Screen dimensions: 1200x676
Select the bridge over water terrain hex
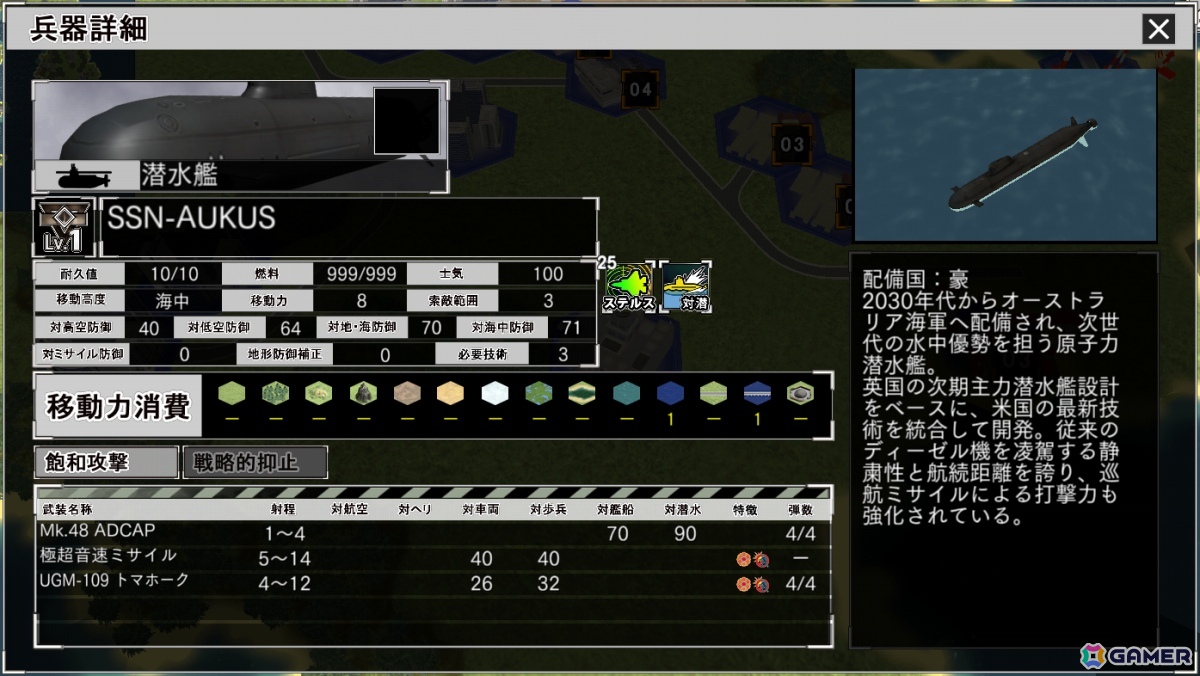(757, 394)
